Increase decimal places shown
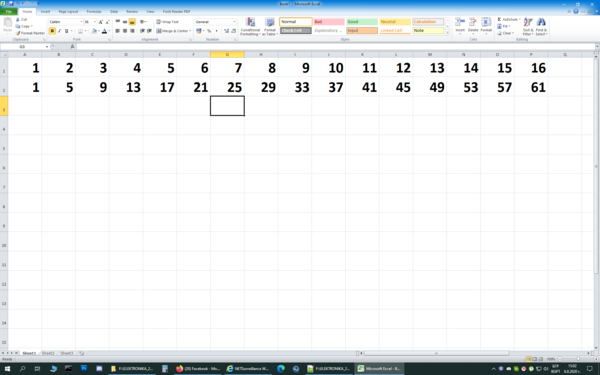 pos(227,31)
